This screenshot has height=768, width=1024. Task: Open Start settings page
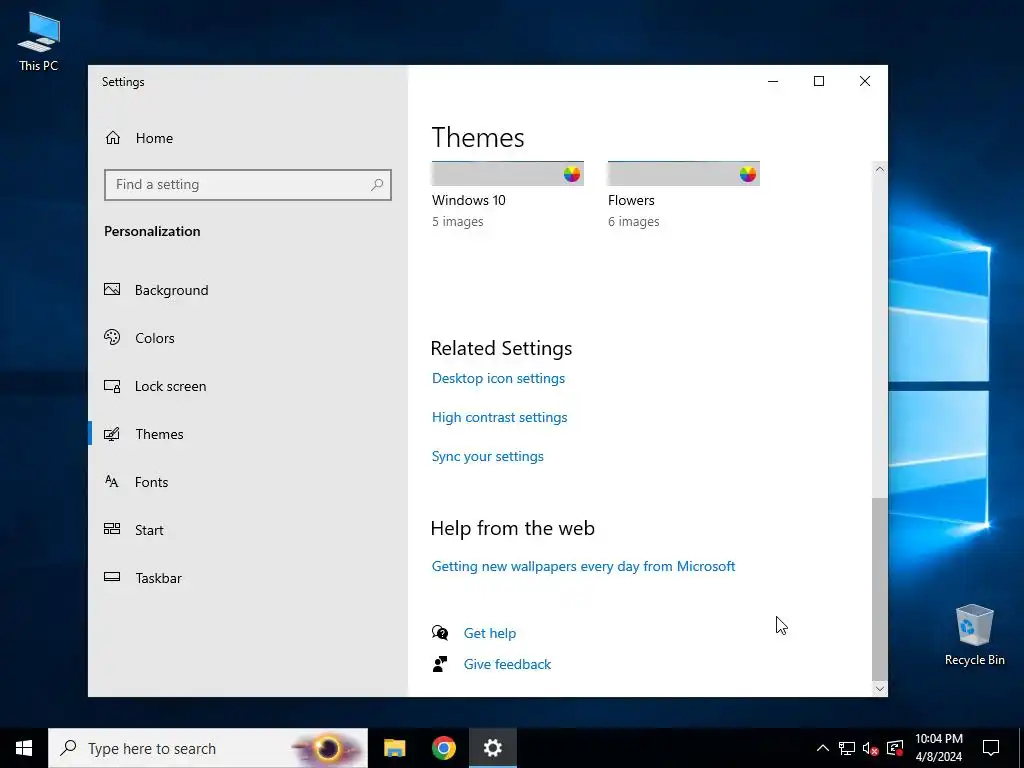(149, 530)
